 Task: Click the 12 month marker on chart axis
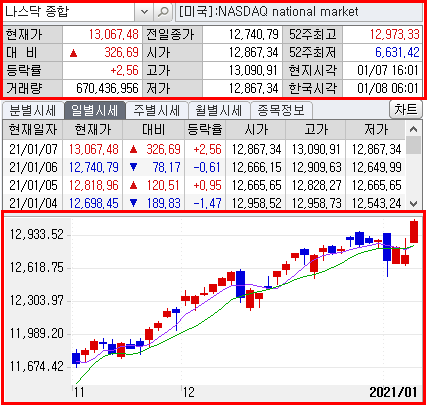click(188, 392)
